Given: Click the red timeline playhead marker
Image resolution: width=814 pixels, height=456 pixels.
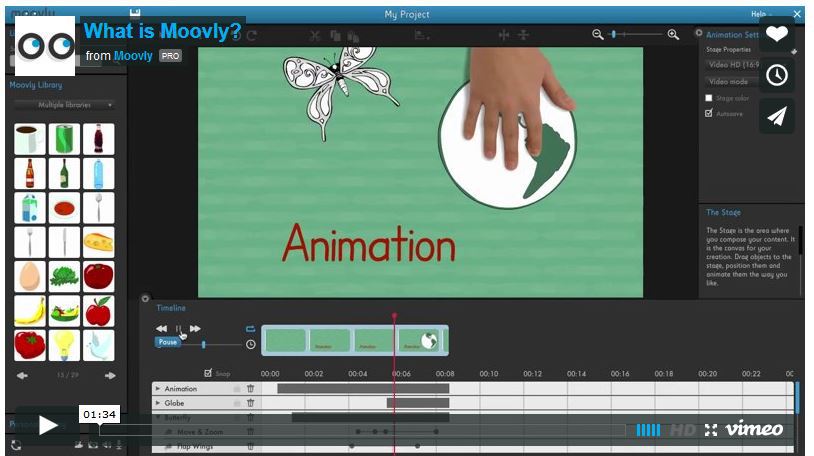Looking at the screenshot, I should point(395,316).
